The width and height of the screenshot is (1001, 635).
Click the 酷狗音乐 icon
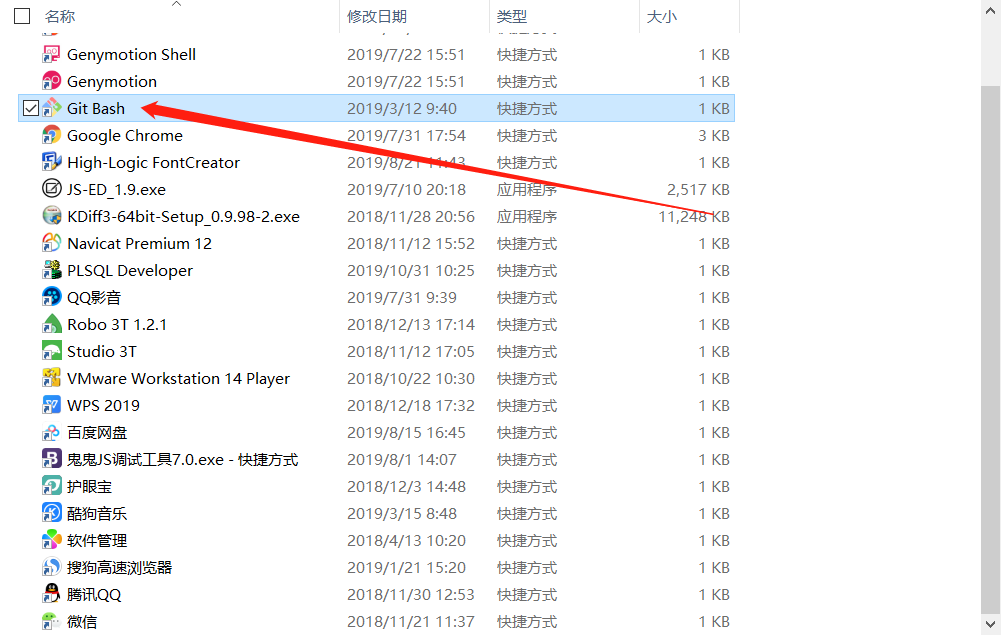point(51,513)
